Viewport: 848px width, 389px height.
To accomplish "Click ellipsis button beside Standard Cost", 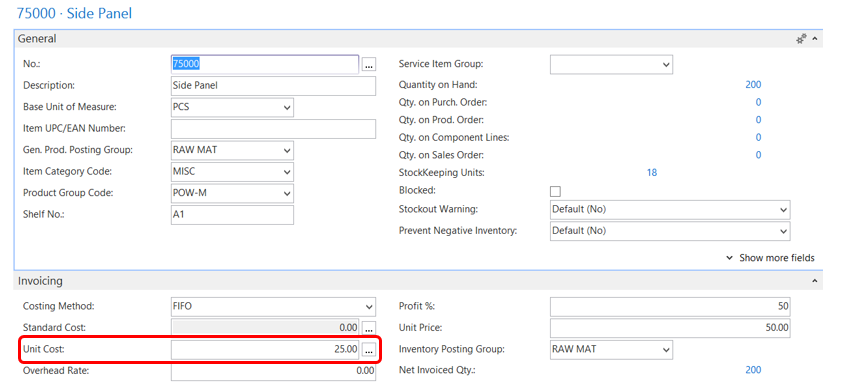I will pyautogui.click(x=369, y=328).
